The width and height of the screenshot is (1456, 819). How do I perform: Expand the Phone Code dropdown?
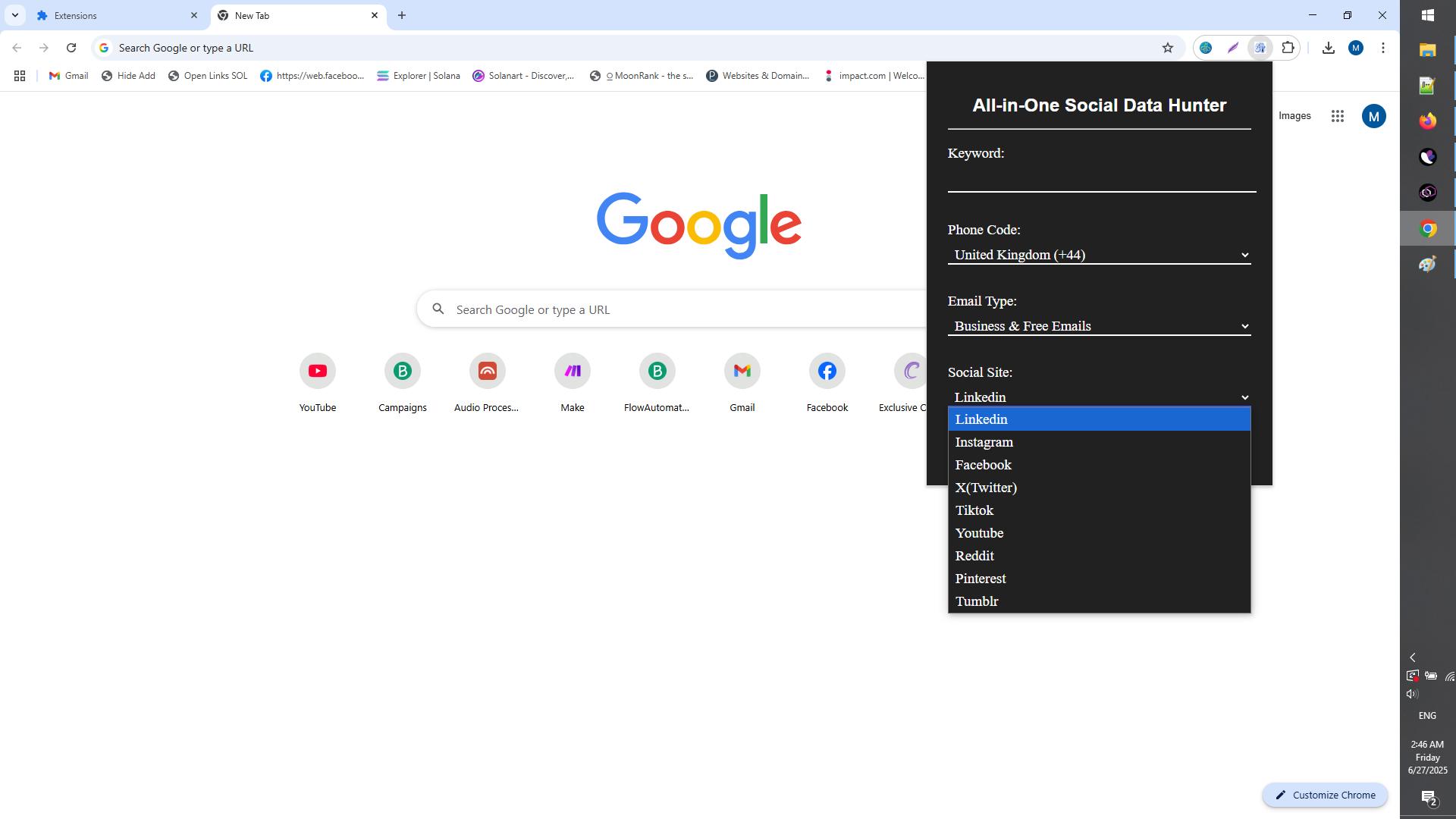coord(1098,255)
